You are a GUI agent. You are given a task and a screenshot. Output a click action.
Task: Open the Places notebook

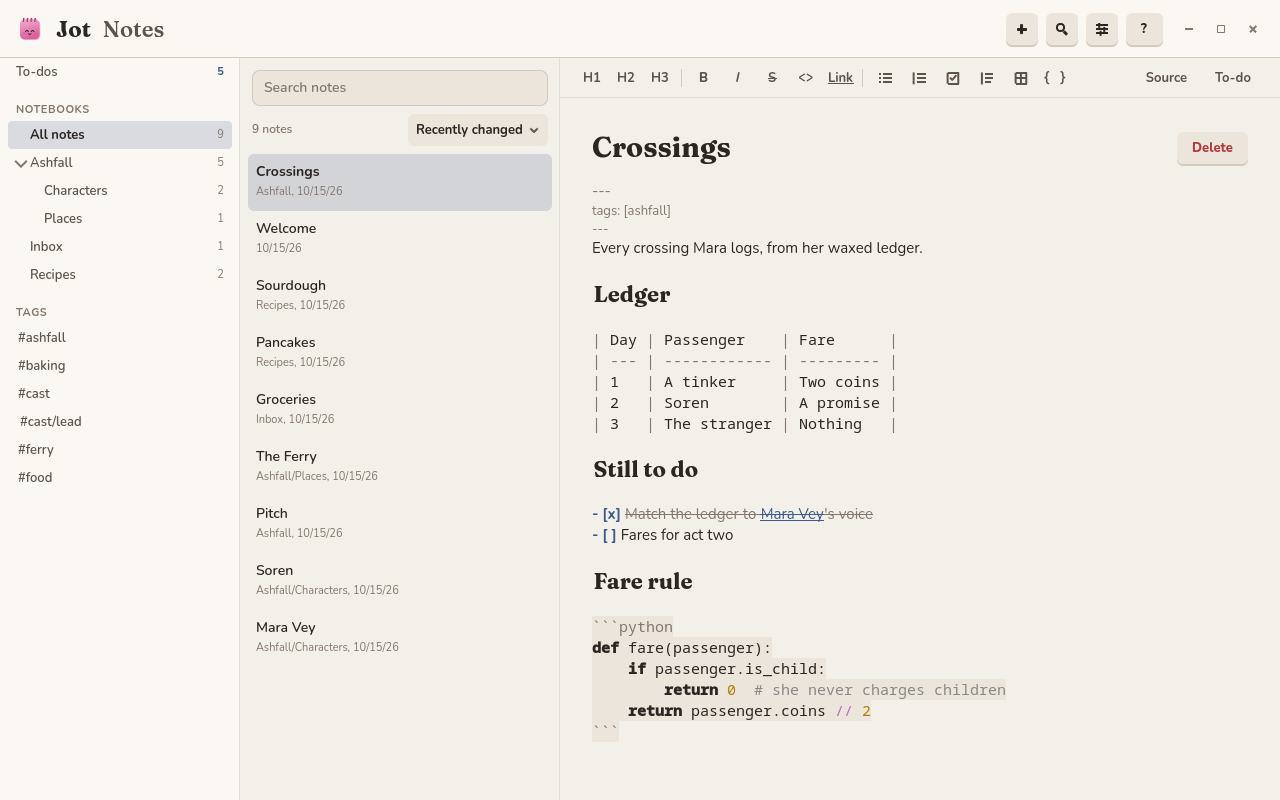click(120, 219)
